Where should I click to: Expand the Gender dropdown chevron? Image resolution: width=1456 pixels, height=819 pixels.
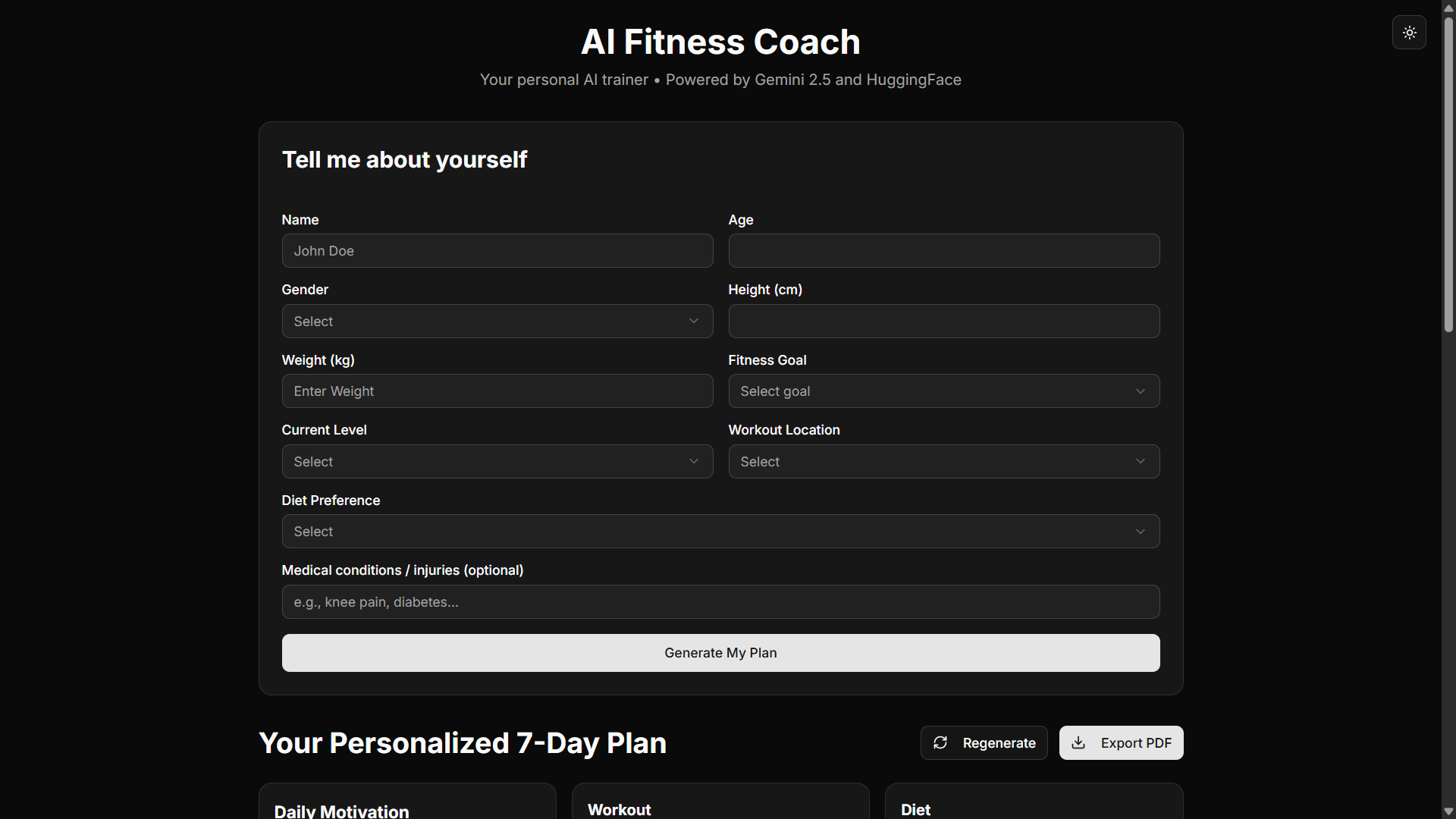(693, 322)
